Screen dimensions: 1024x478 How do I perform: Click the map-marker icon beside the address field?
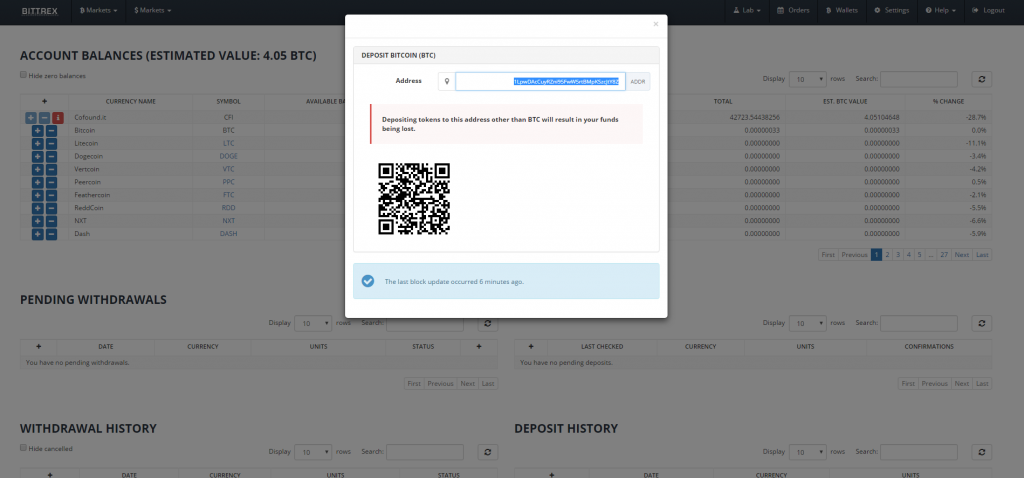point(447,82)
